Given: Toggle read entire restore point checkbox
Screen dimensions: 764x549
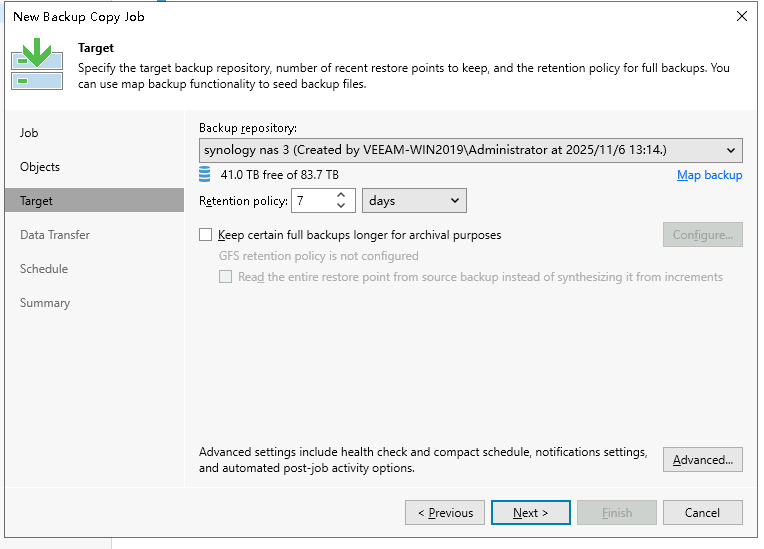Looking at the screenshot, I should pos(225,277).
